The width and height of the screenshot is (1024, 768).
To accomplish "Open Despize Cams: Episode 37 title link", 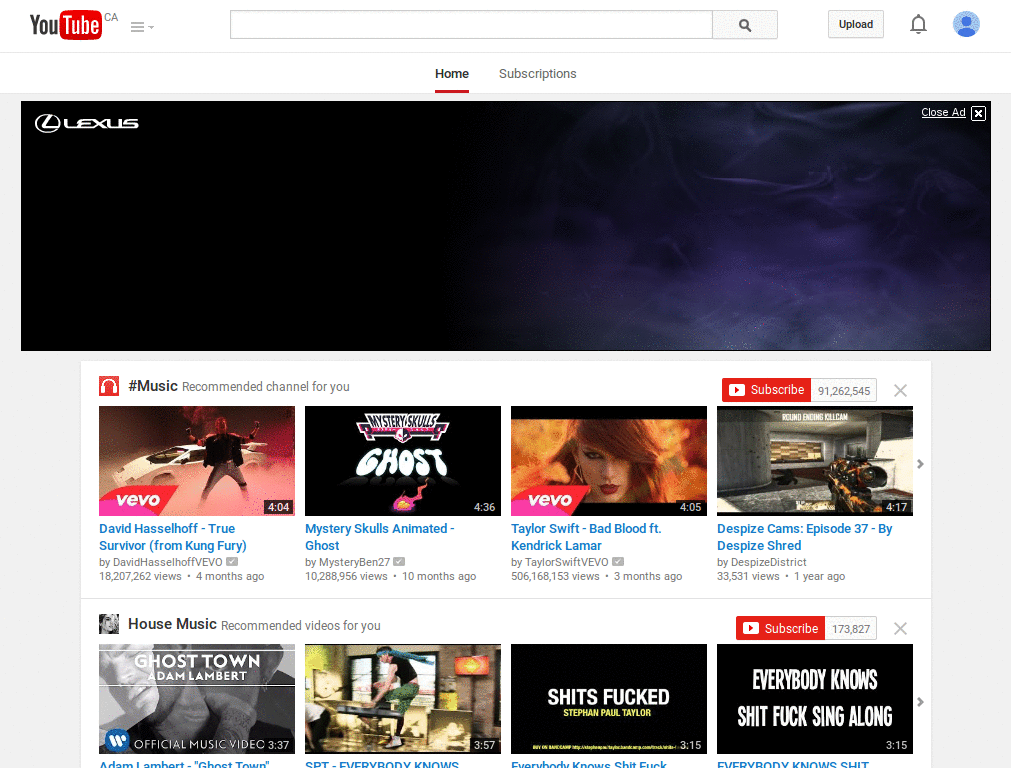I will [x=805, y=537].
